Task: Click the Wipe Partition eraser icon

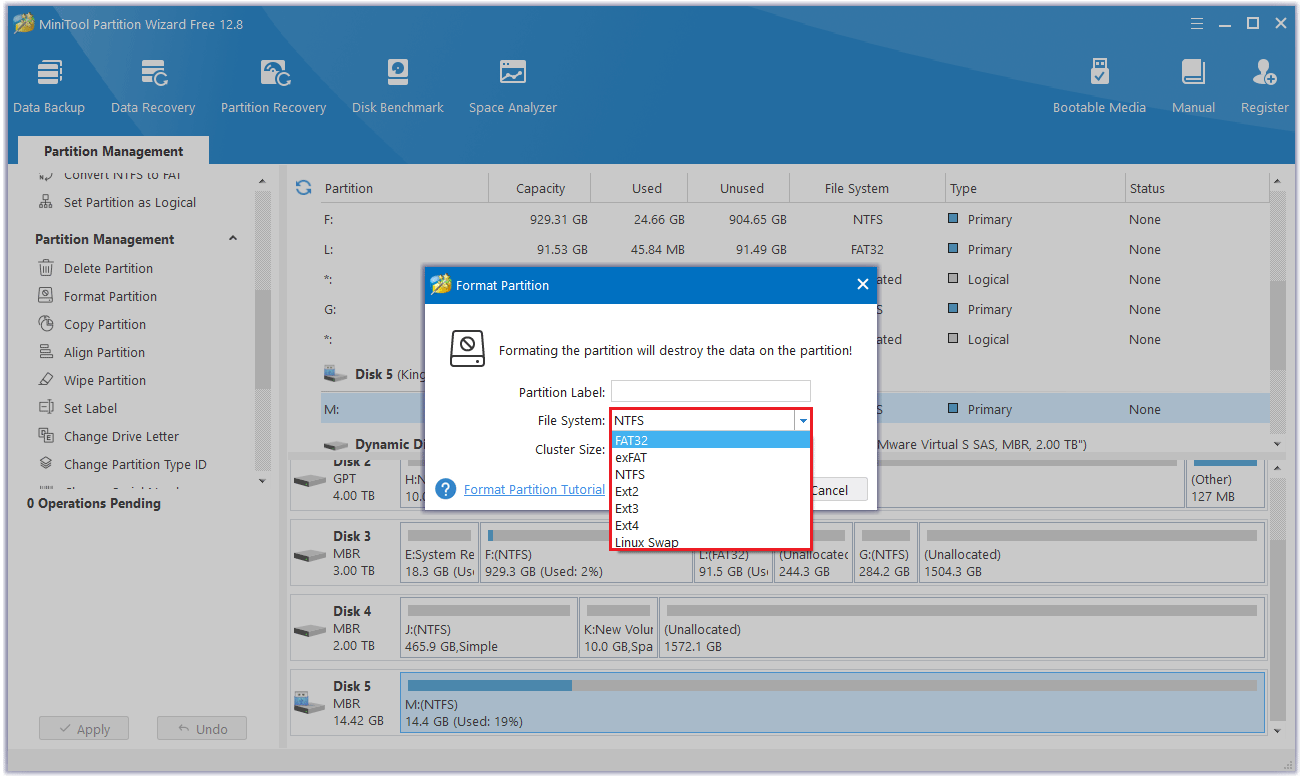Action: point(46,380)
